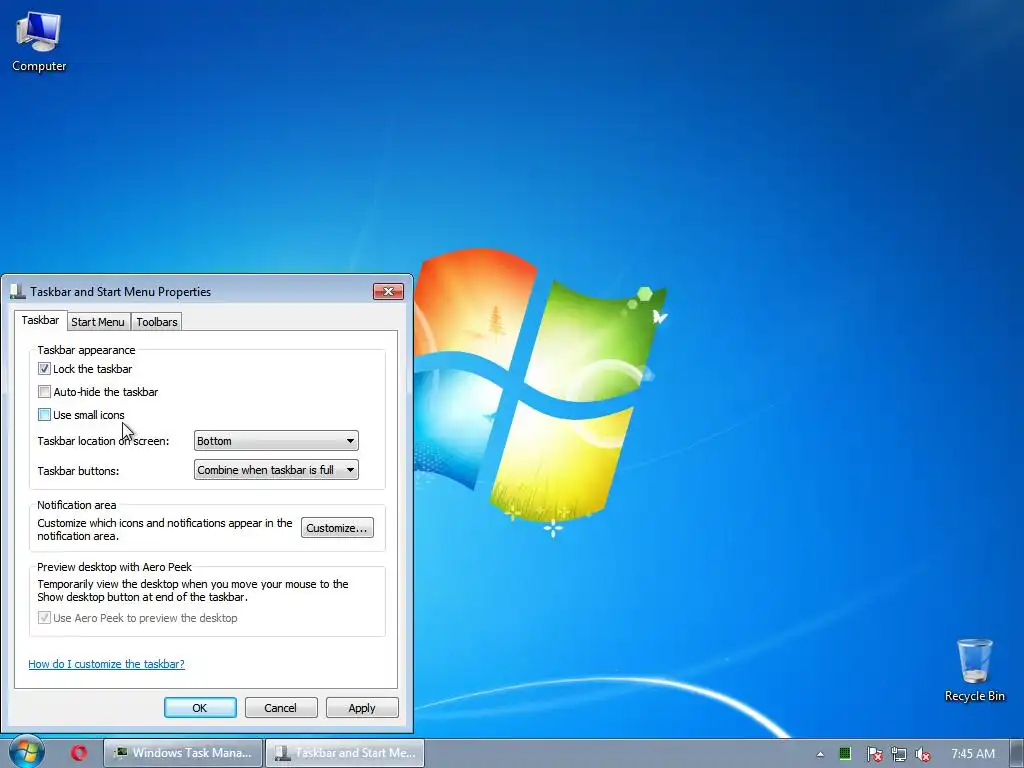Viewport: 1024px width, 768px height.
Task: Show hidden icons tray arrow
Action: point(820,754)
